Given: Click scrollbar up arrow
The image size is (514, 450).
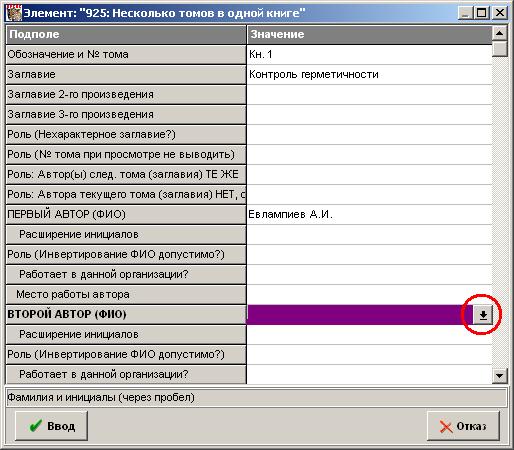Looking at the screenshot, I should (499, 33).
